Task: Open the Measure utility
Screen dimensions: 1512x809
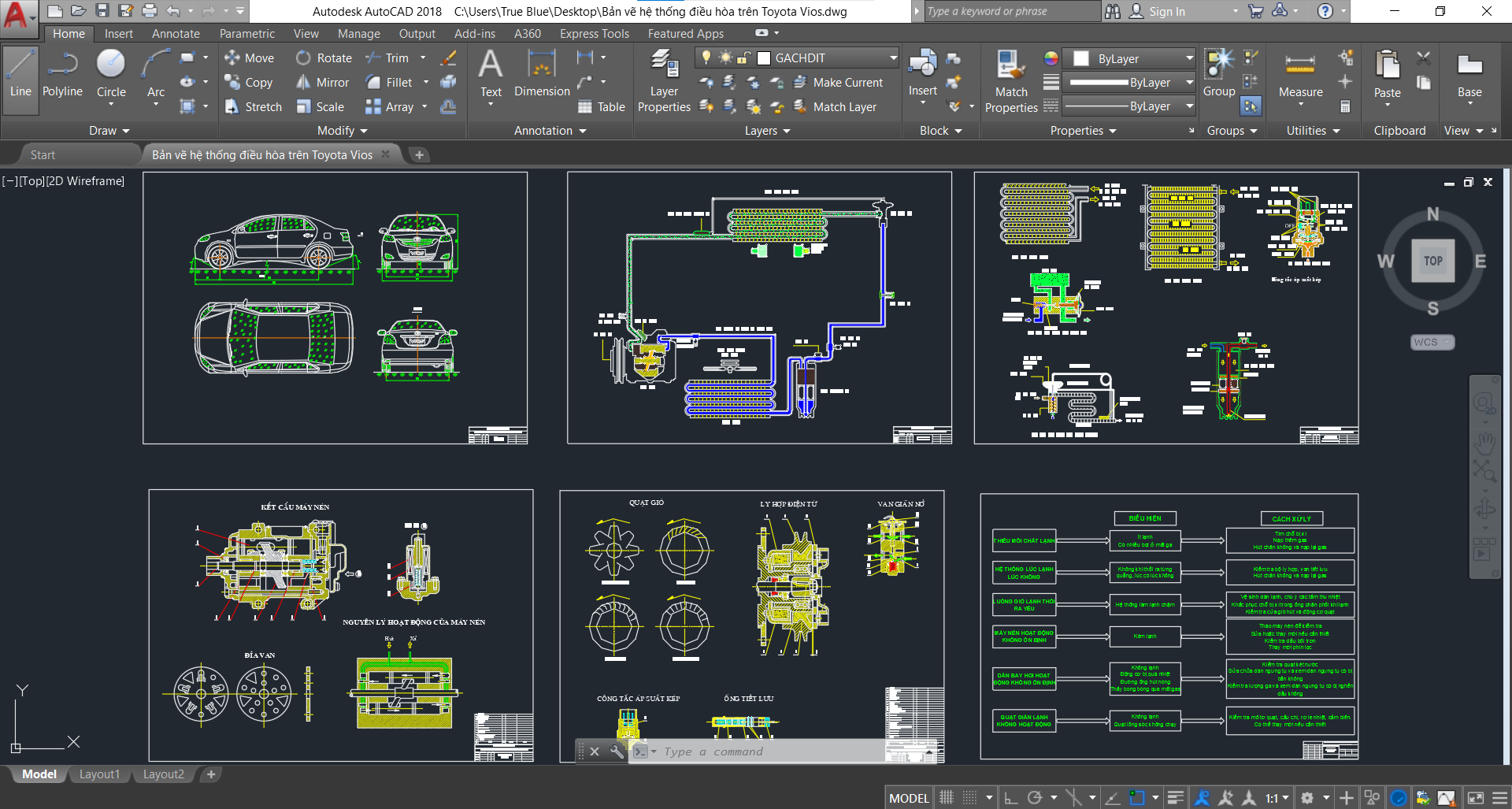Action: click(x=1300, y=73)
